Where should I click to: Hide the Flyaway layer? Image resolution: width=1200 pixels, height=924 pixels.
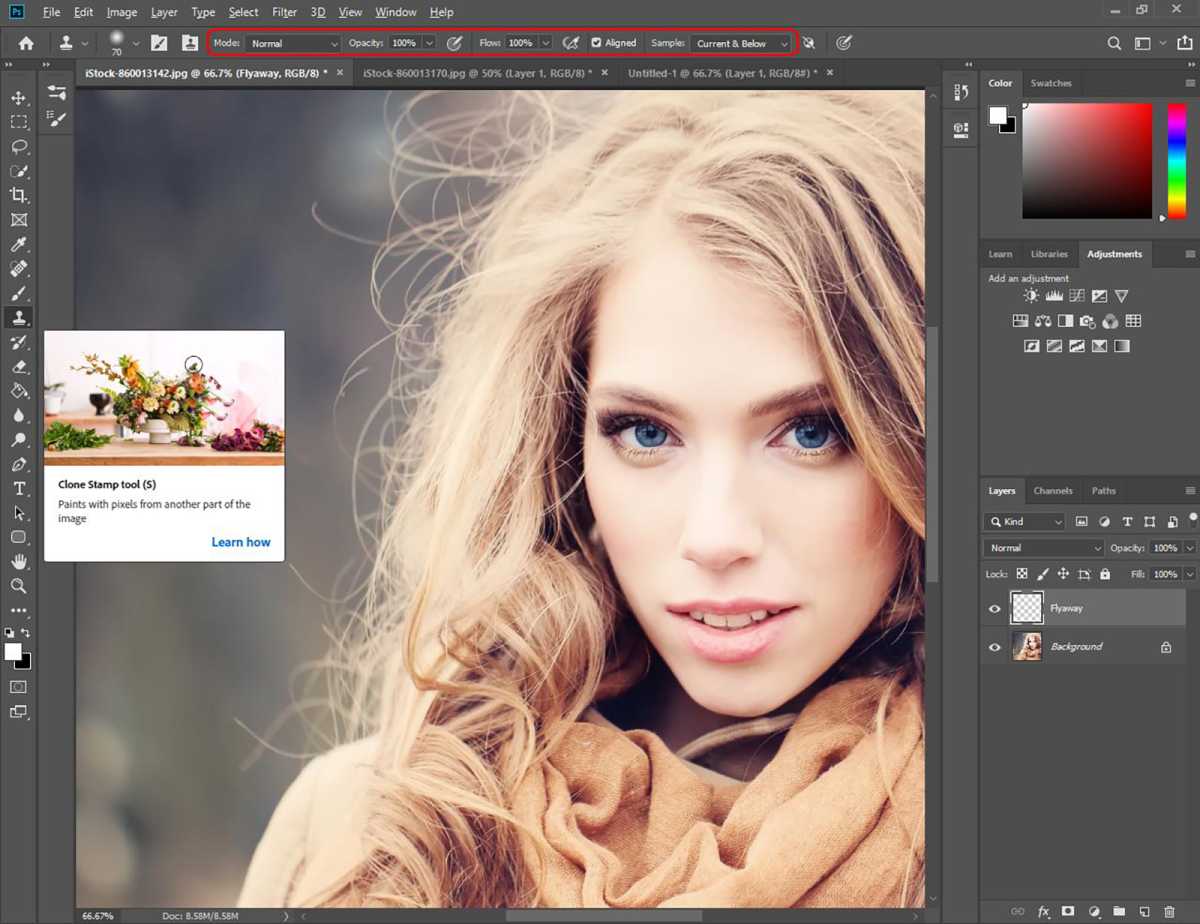[994, 608]
